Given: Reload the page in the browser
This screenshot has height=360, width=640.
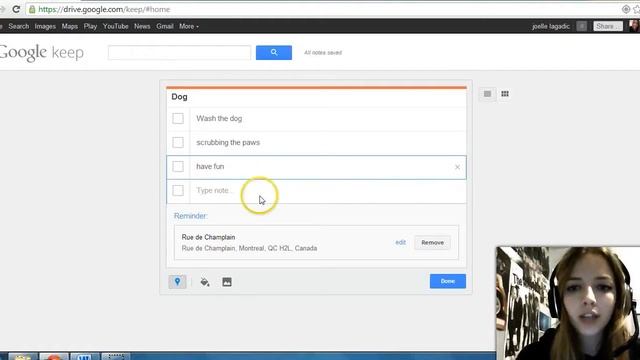Looking at the screenshot, I should (x=16, y=9).
